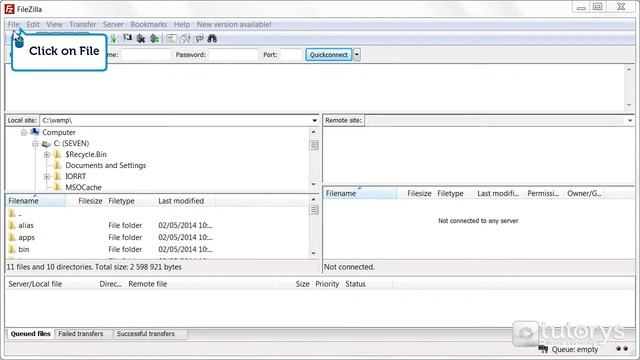The height and width of the screenshot is (360, 640).
Task: Select C: (SEVEN) drive in tree
Action: coord(71,143)
